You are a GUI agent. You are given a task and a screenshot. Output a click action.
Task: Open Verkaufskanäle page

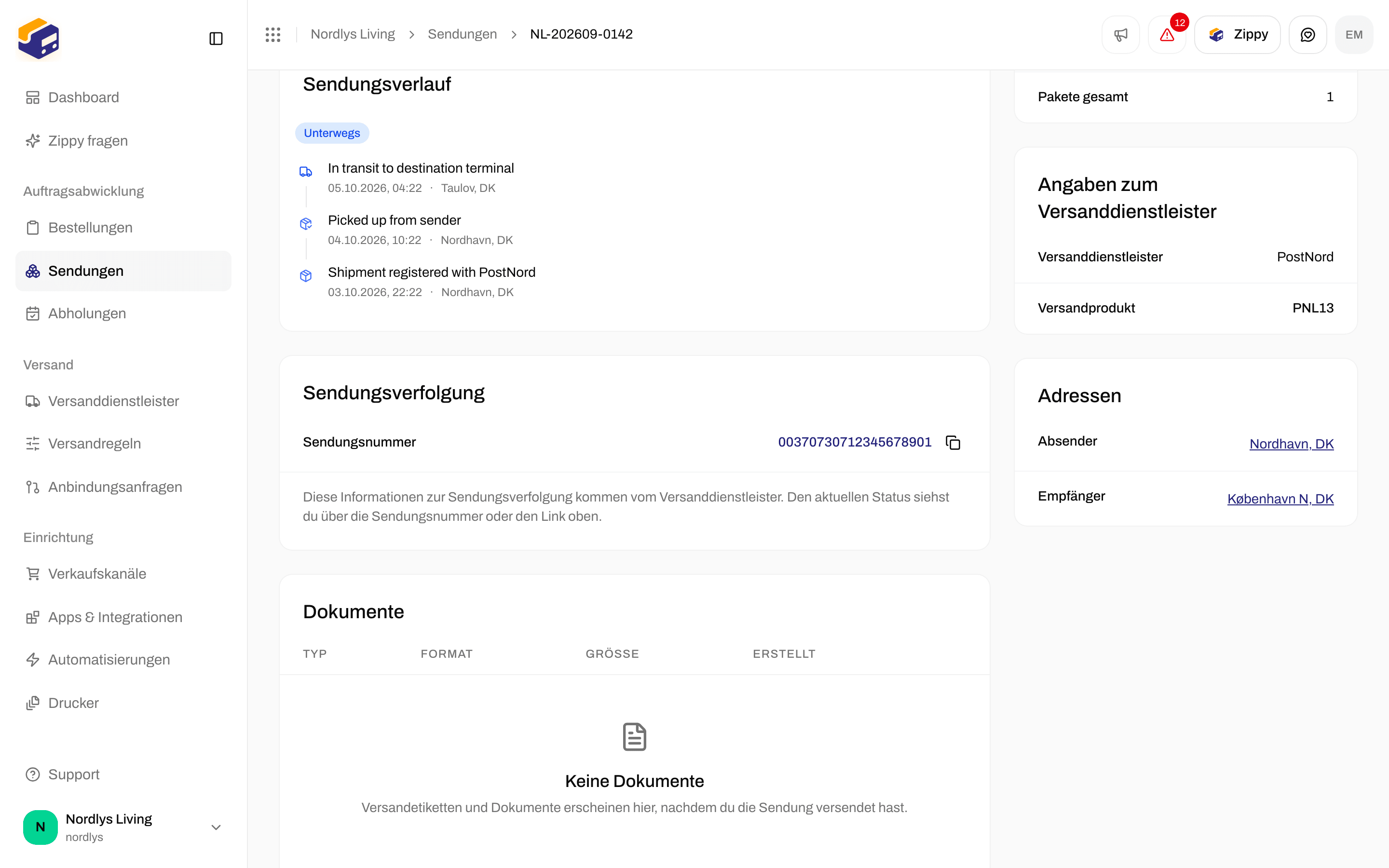coord(123,573)
